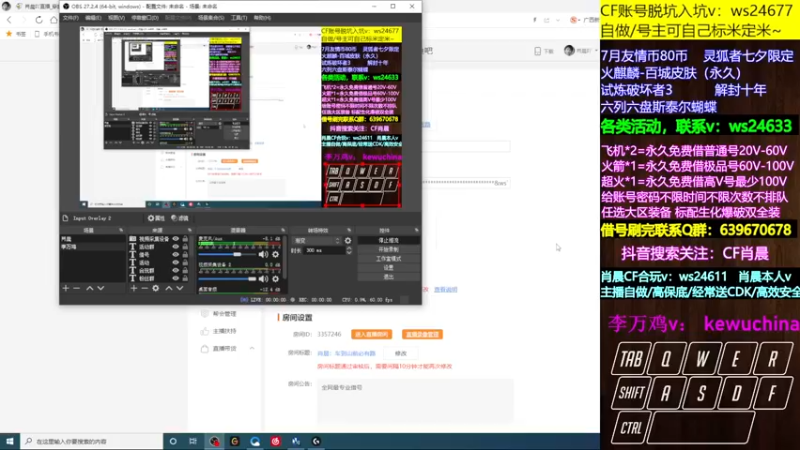
Task: Add a new scene with plus icon
Action: point(65,288)
